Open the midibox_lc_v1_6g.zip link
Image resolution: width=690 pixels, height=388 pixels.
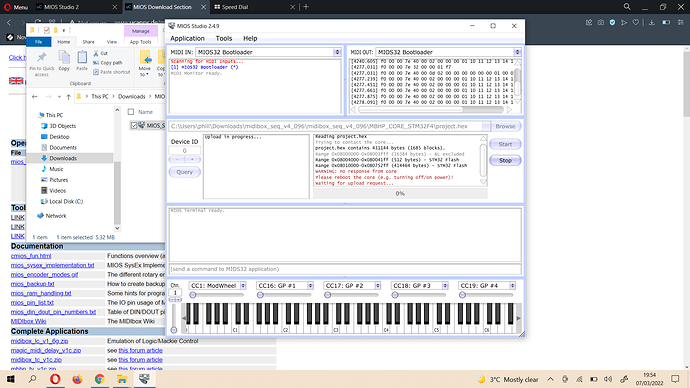pos(40,341)
